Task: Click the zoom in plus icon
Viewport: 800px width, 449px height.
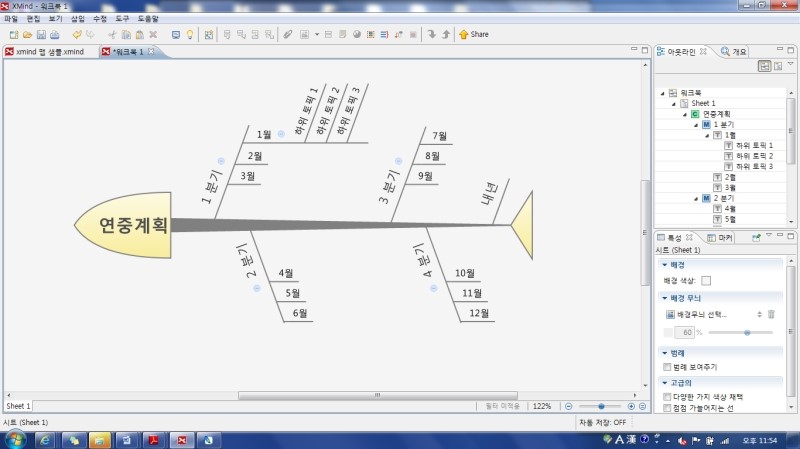Action: click(x=630, y=406)
